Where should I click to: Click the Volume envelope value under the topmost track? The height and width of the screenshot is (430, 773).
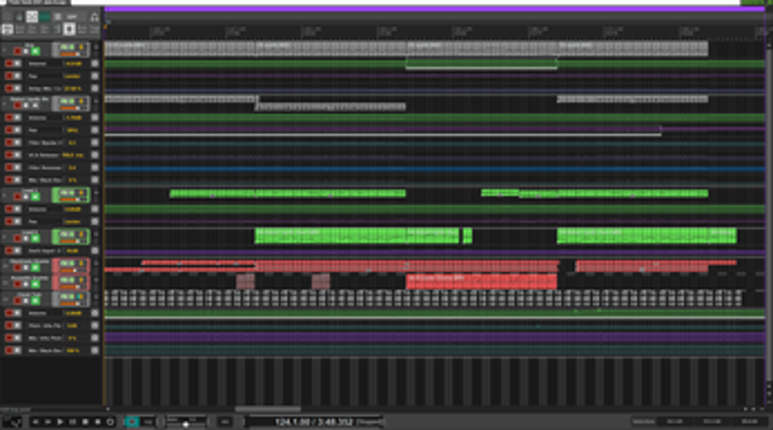73,64
